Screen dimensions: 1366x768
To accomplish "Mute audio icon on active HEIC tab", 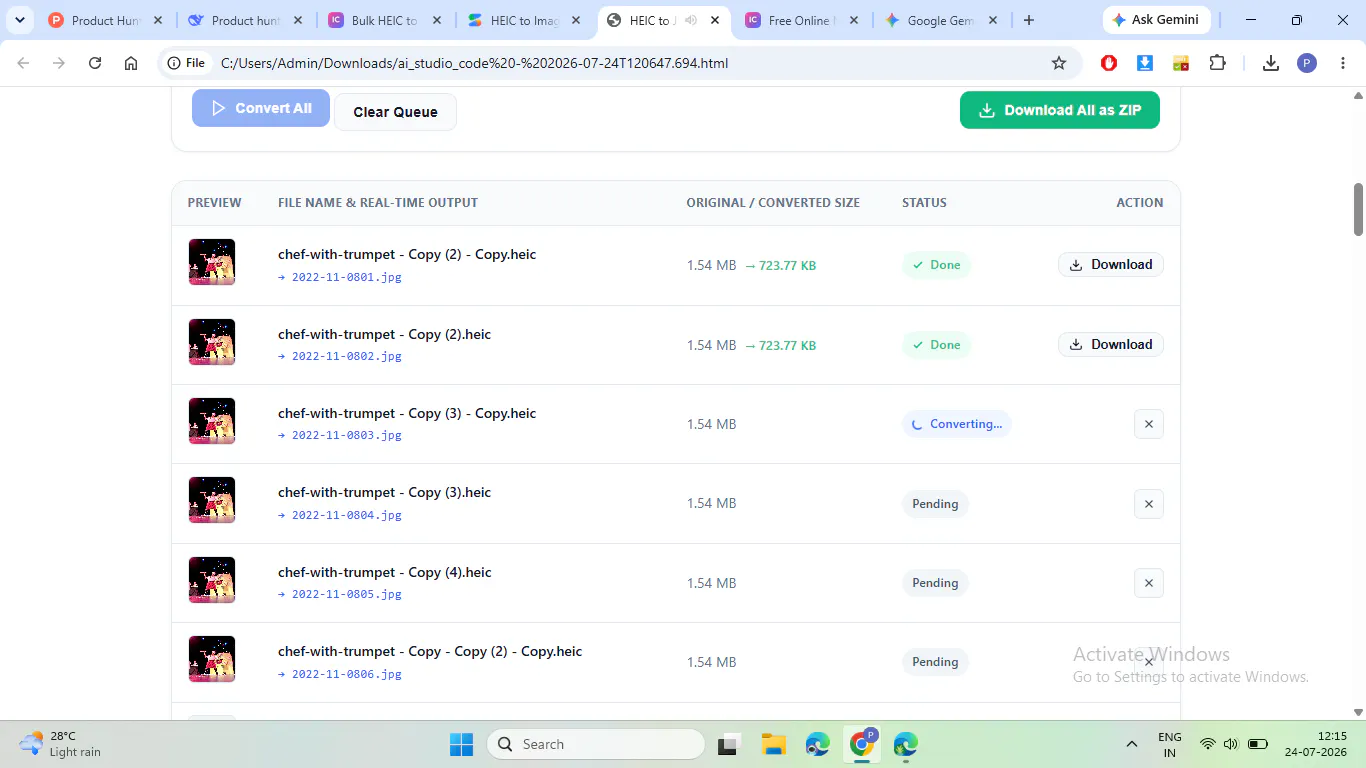I will 690,20.
